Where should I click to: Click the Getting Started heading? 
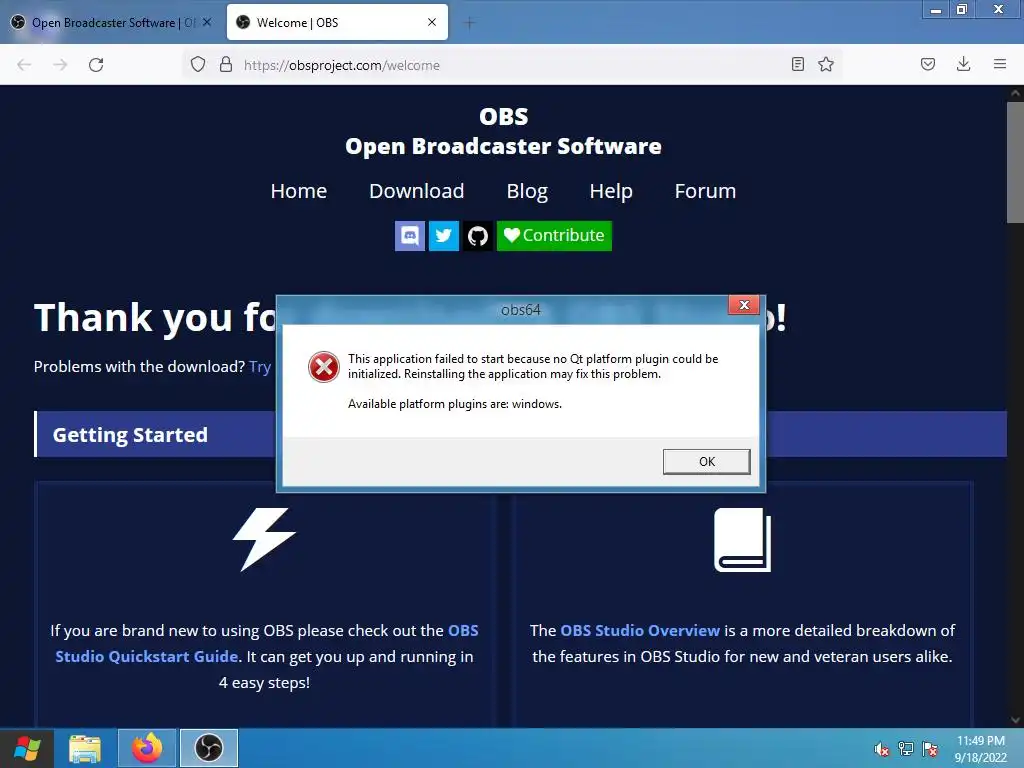[x=130, y=435]
